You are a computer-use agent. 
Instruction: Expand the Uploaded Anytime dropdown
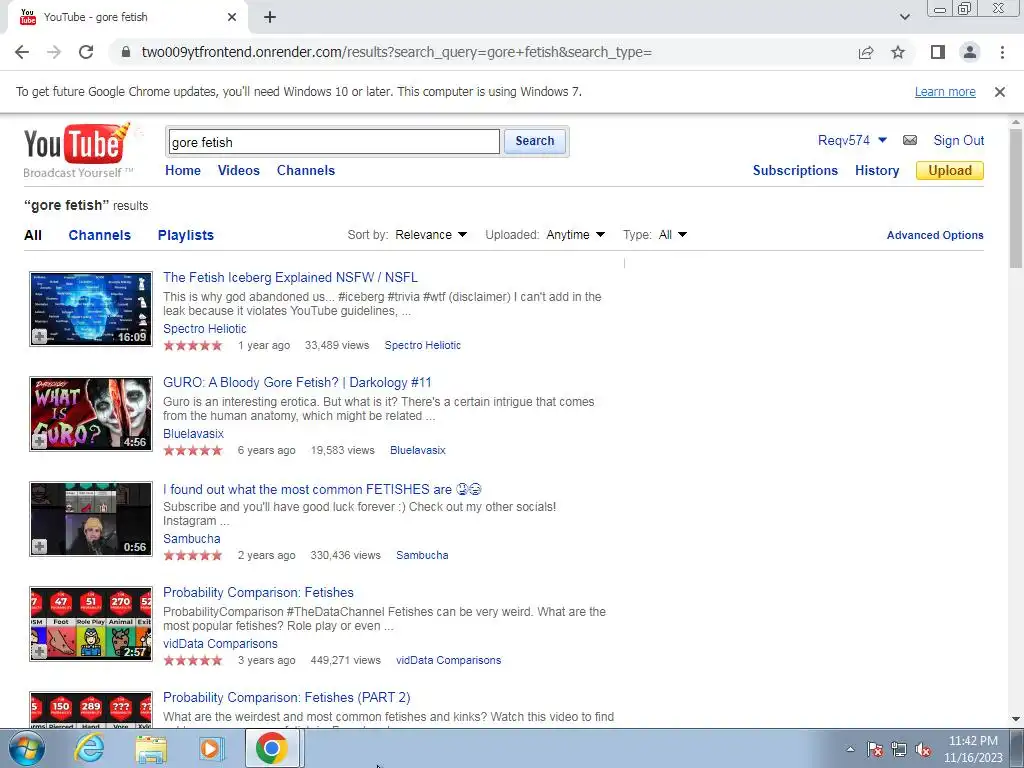point(575,234)
